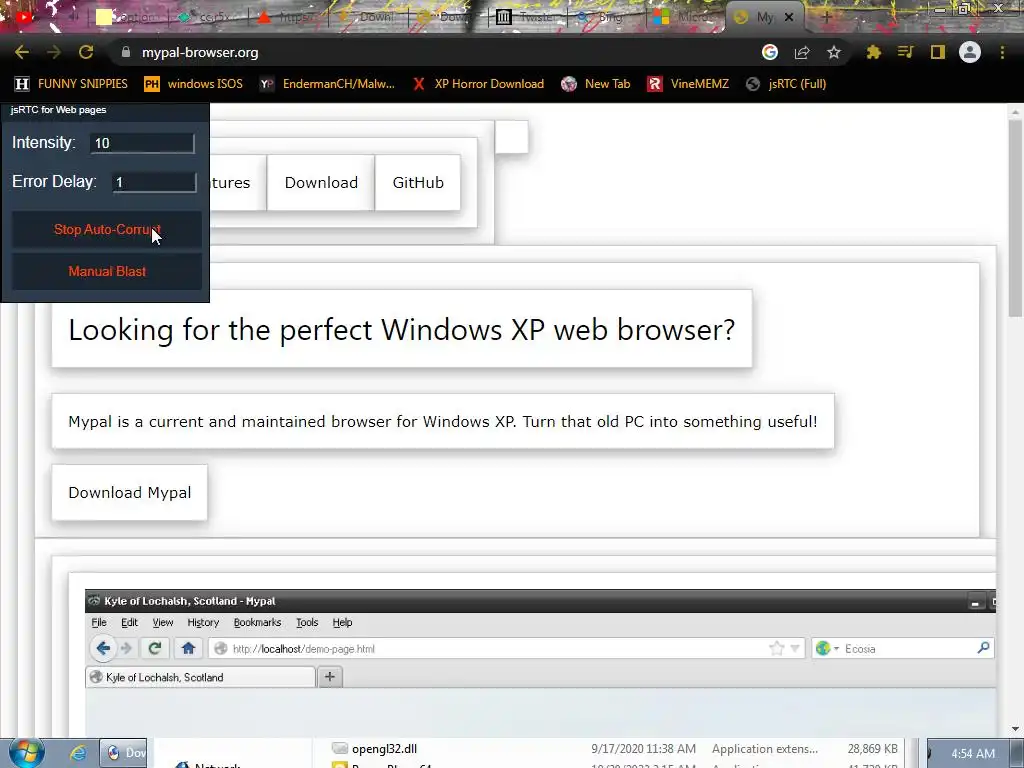Click Stop Auto-Corrupt in jsRTC panel
Screen dimensions: 1024x768
[x=107, y=229]
